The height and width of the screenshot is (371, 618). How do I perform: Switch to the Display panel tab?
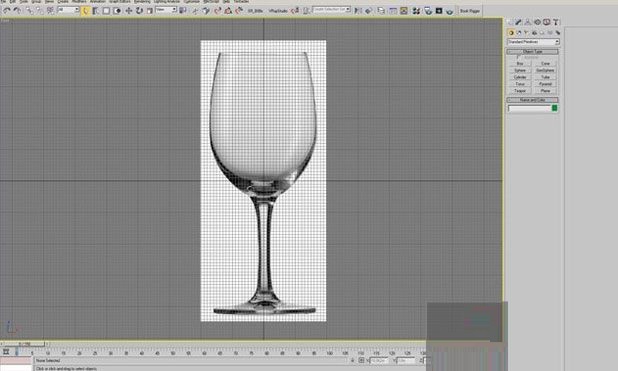[x=546, y=22]
